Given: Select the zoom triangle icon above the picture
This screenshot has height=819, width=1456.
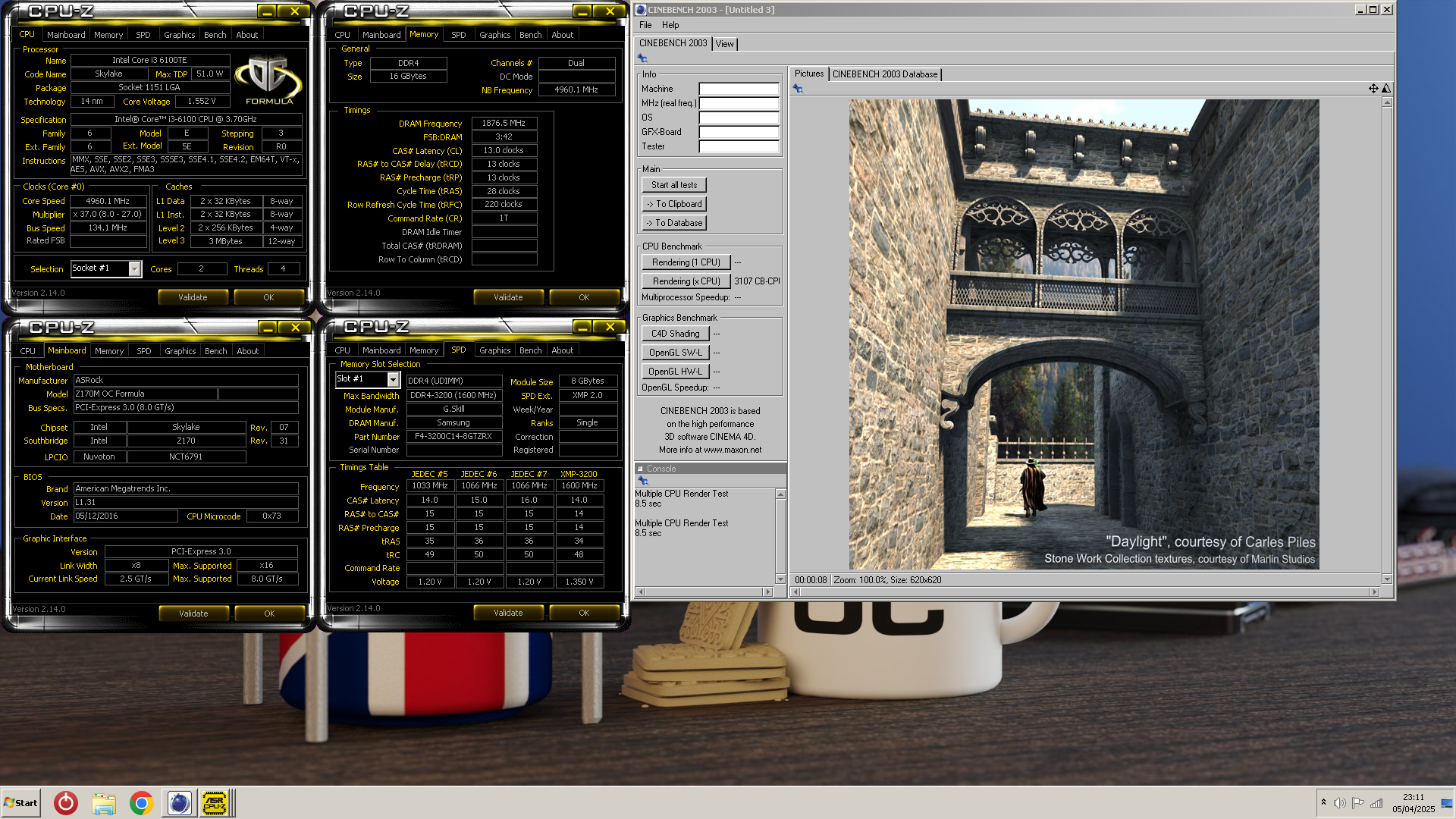Looking at the screenshot, I should [x=1386, y=89].
